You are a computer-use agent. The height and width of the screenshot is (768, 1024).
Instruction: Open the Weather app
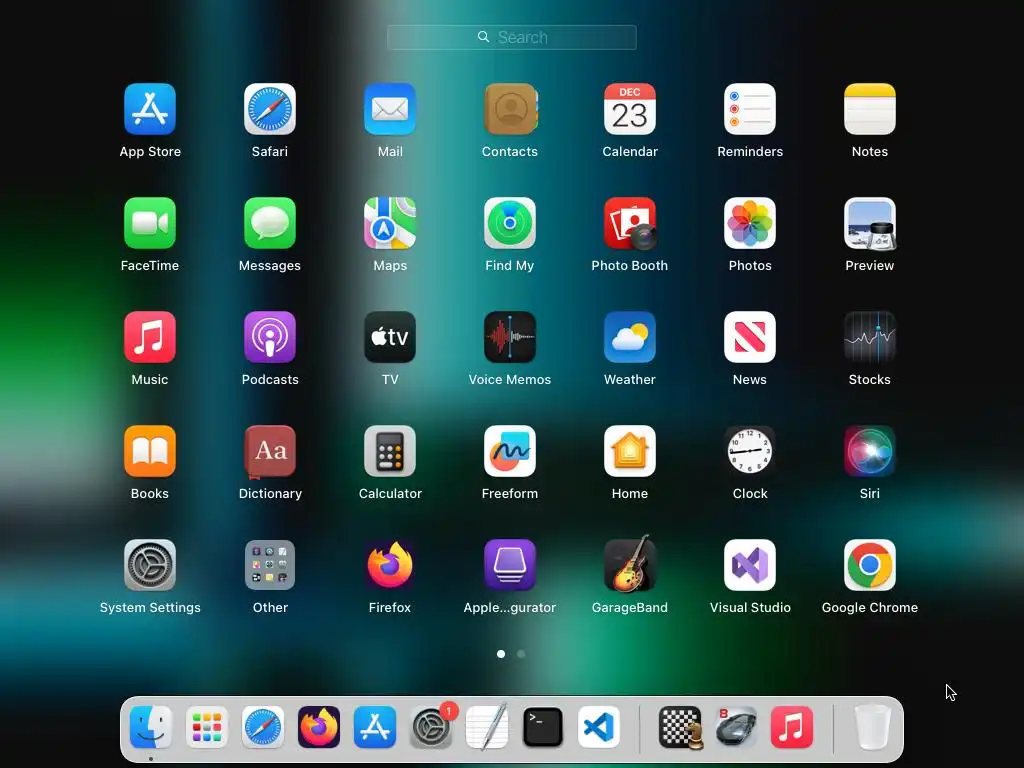click(630, 337)
